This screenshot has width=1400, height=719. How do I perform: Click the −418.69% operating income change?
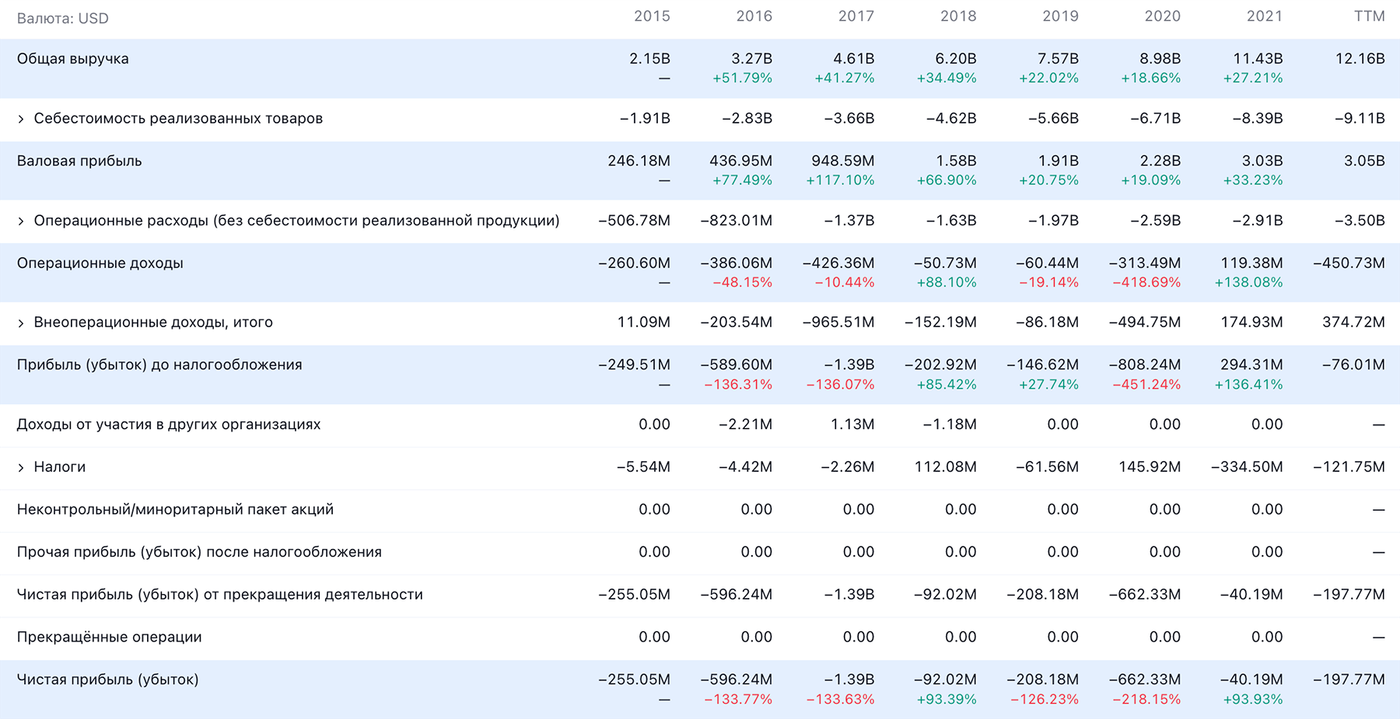(1146, 282)
